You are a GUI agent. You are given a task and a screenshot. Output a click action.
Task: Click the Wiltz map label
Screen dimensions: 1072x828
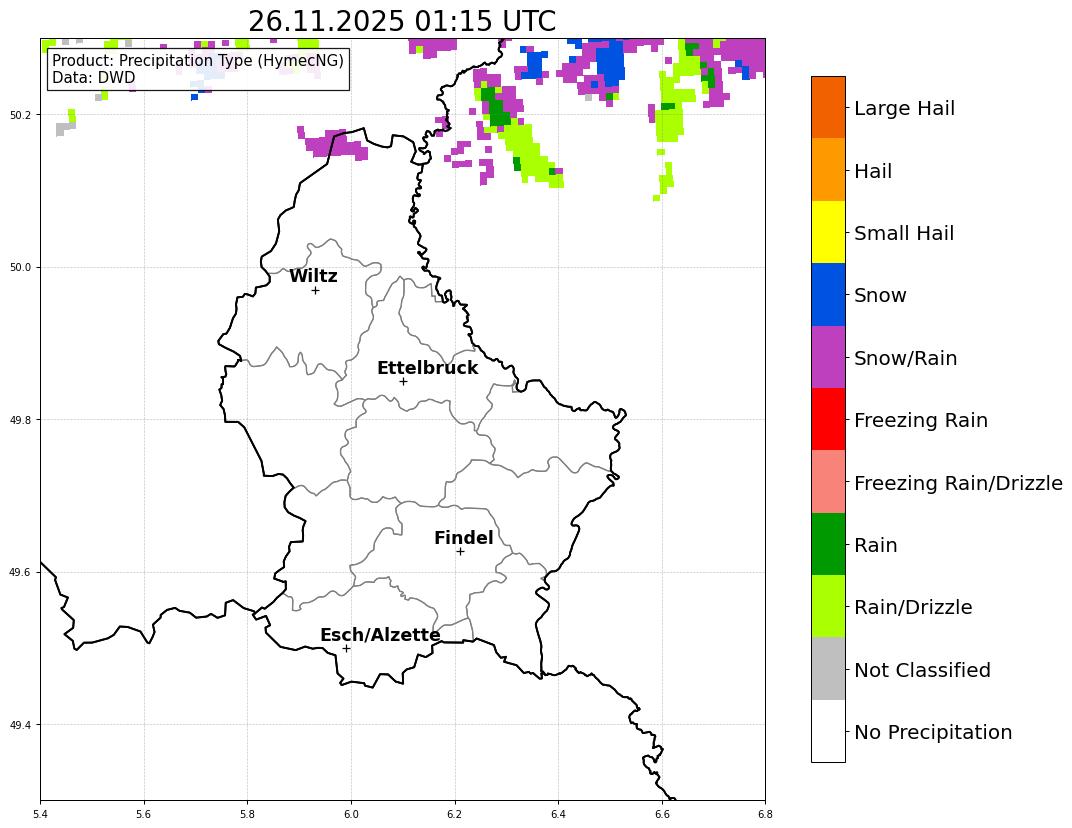pos(313,276)
